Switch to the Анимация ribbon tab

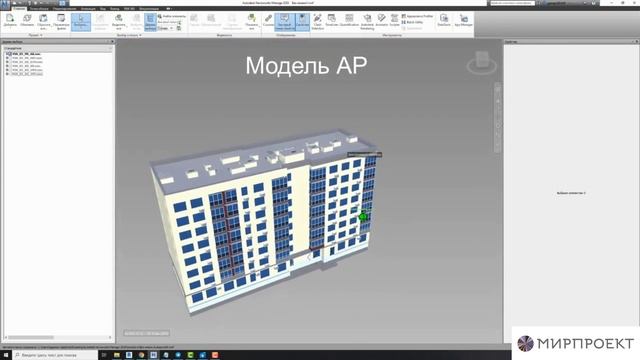coord(88,9)
